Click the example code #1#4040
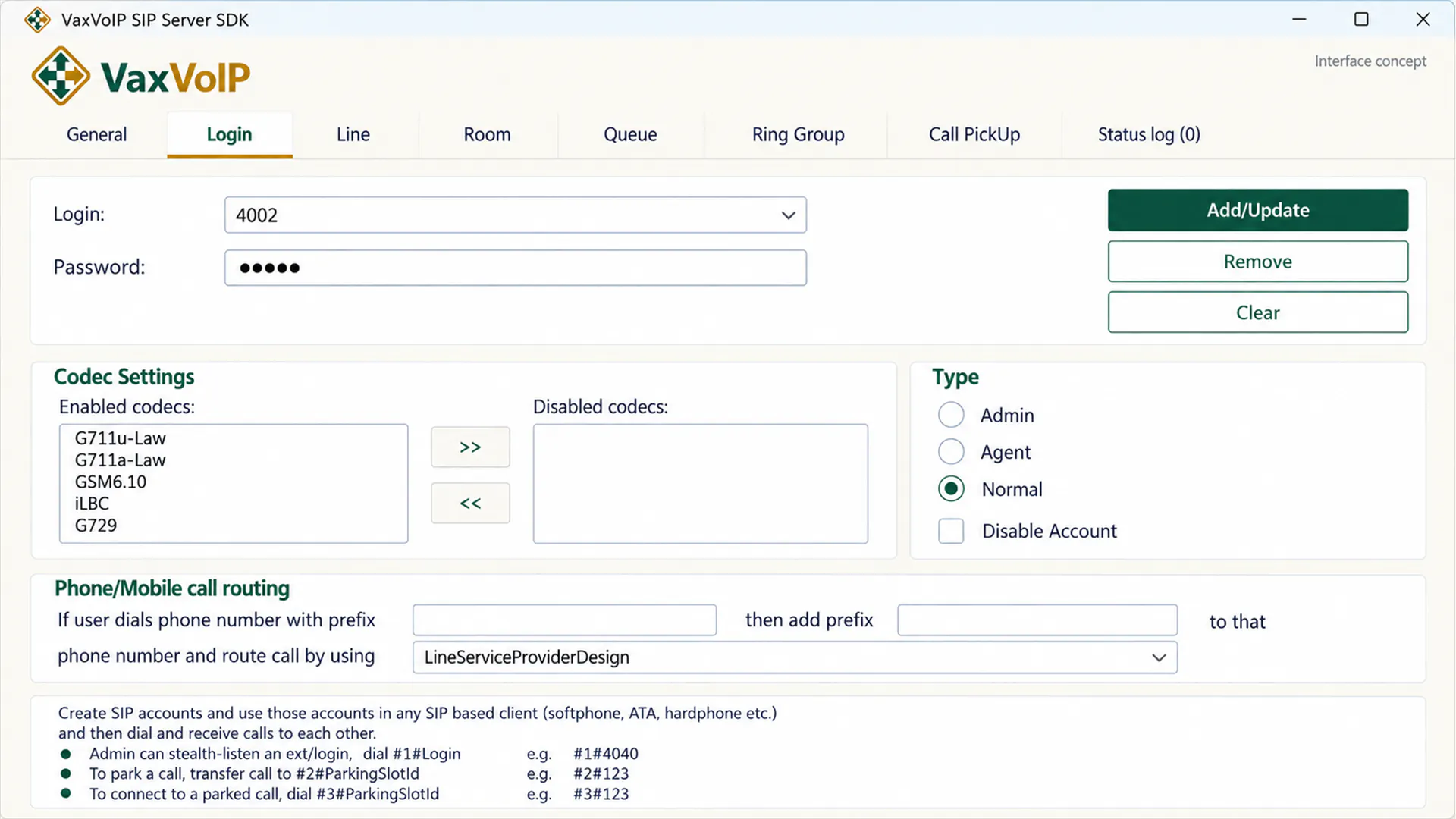The height and width of the screenshot is (819, 1456). coord(606,754)
